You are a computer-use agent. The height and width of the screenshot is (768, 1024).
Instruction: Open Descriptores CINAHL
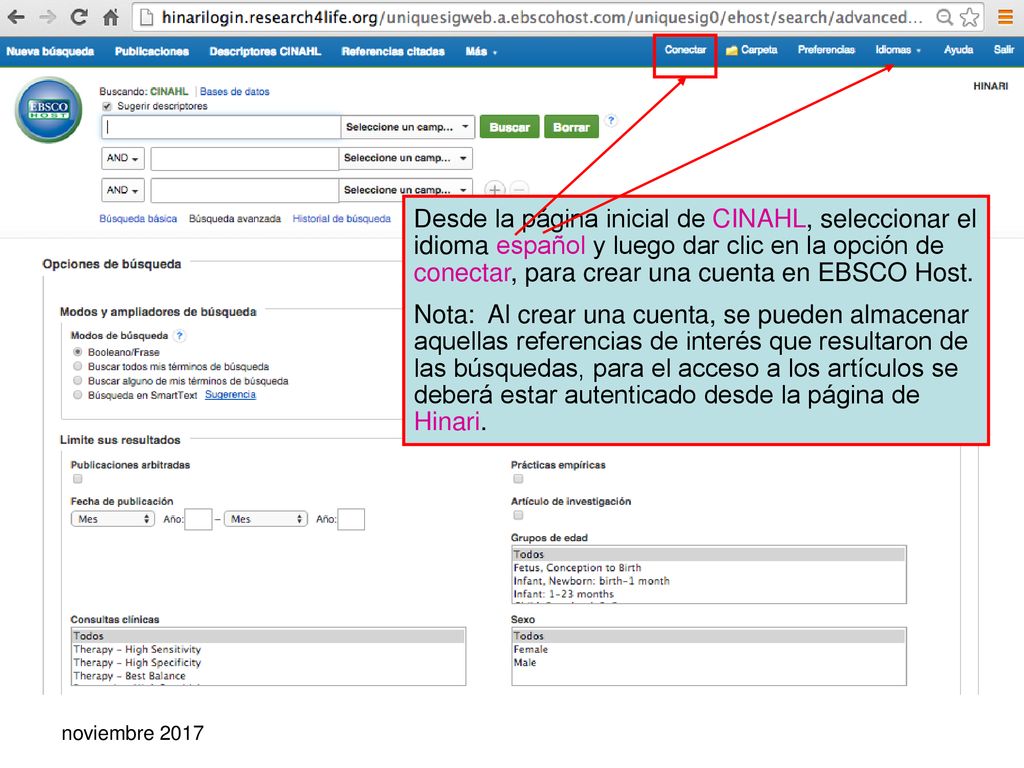pyautogui.click(x=265, y=52)
